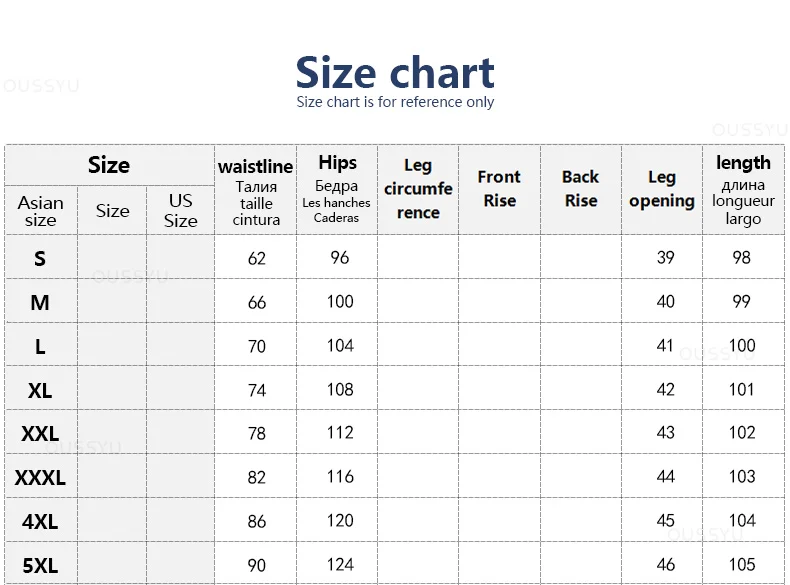Image resolution: width=790 pixels, height=585 pixels.
Task: Select the 5XL size row label
Action: (x=40, y=565)
